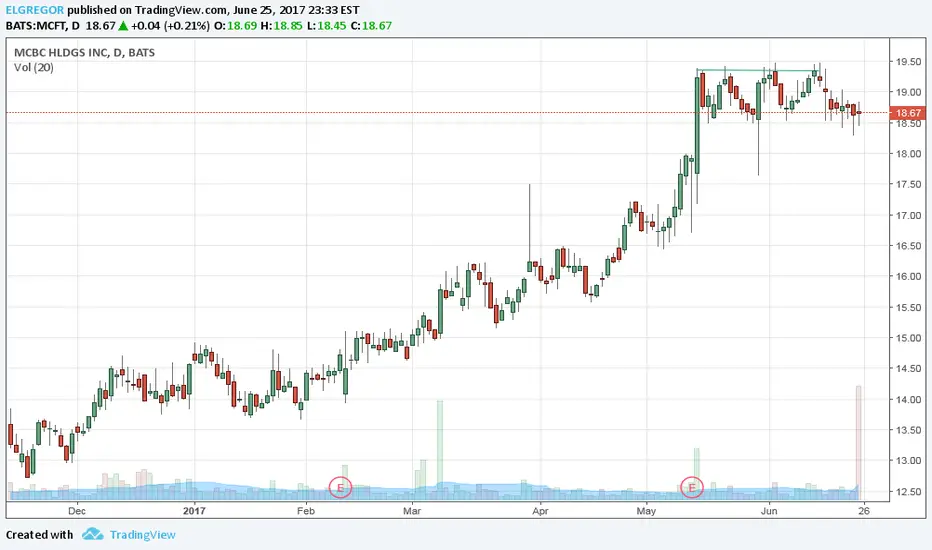Click the Jun date axis label

[x=769, y=511]
